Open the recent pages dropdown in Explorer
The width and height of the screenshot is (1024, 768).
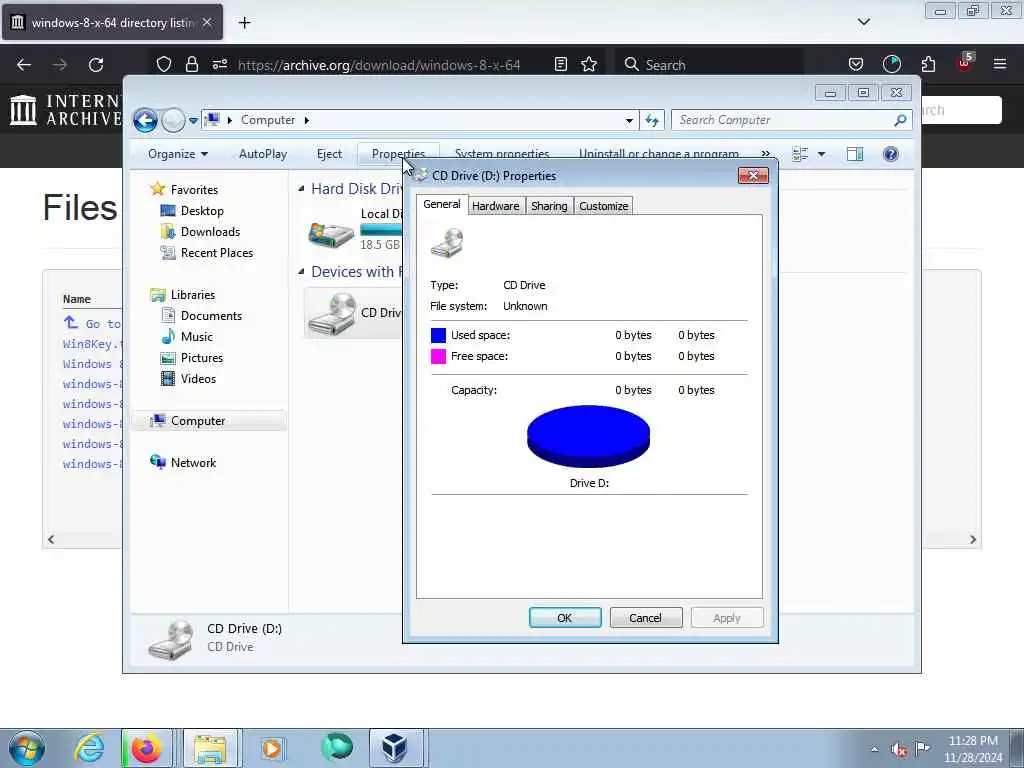[193, 121]
